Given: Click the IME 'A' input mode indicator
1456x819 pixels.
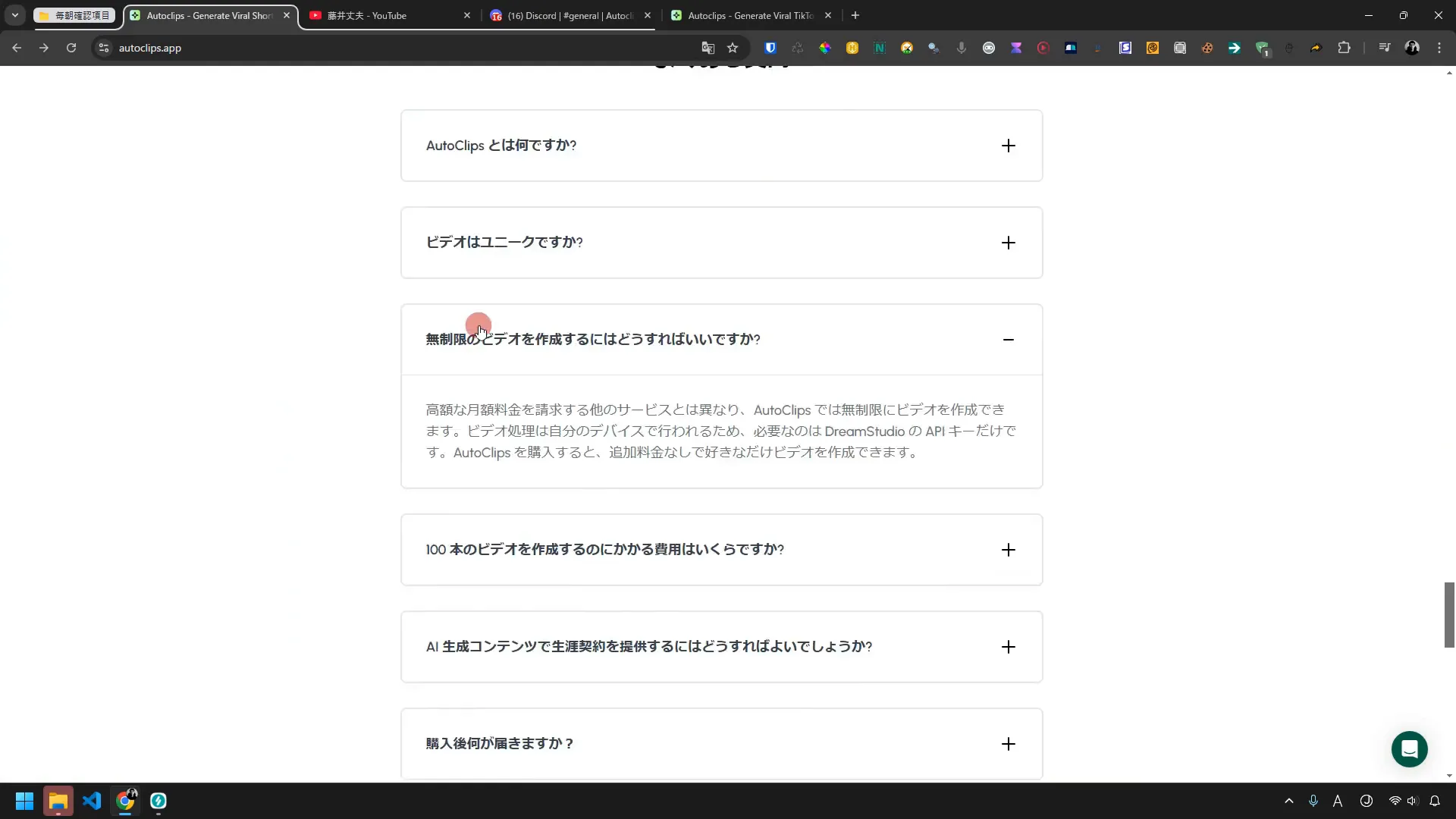Looking at the screenshot, I should pyautogui.click(x=1338, y=801).
